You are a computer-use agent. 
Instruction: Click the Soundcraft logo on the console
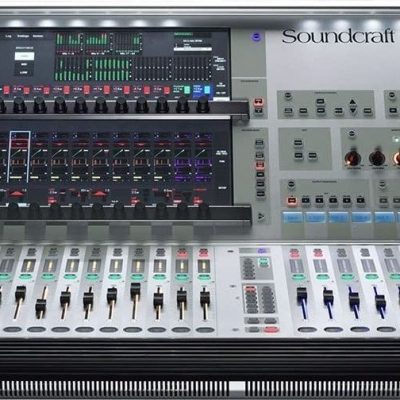pos(338,36)
